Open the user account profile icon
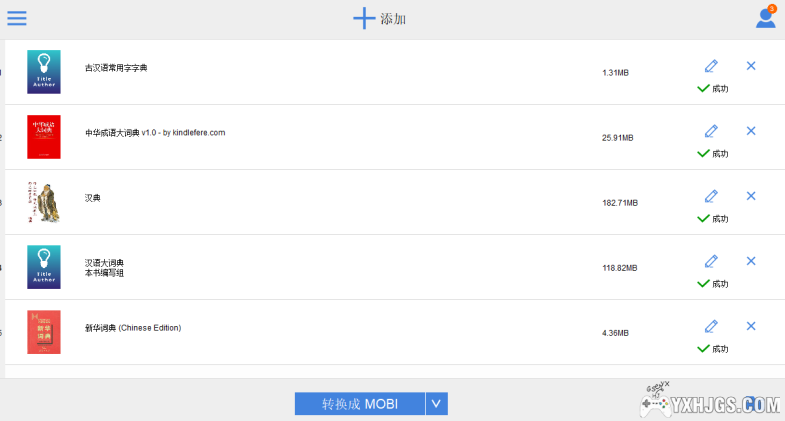 pyautogui.click(x=765, y=18)
